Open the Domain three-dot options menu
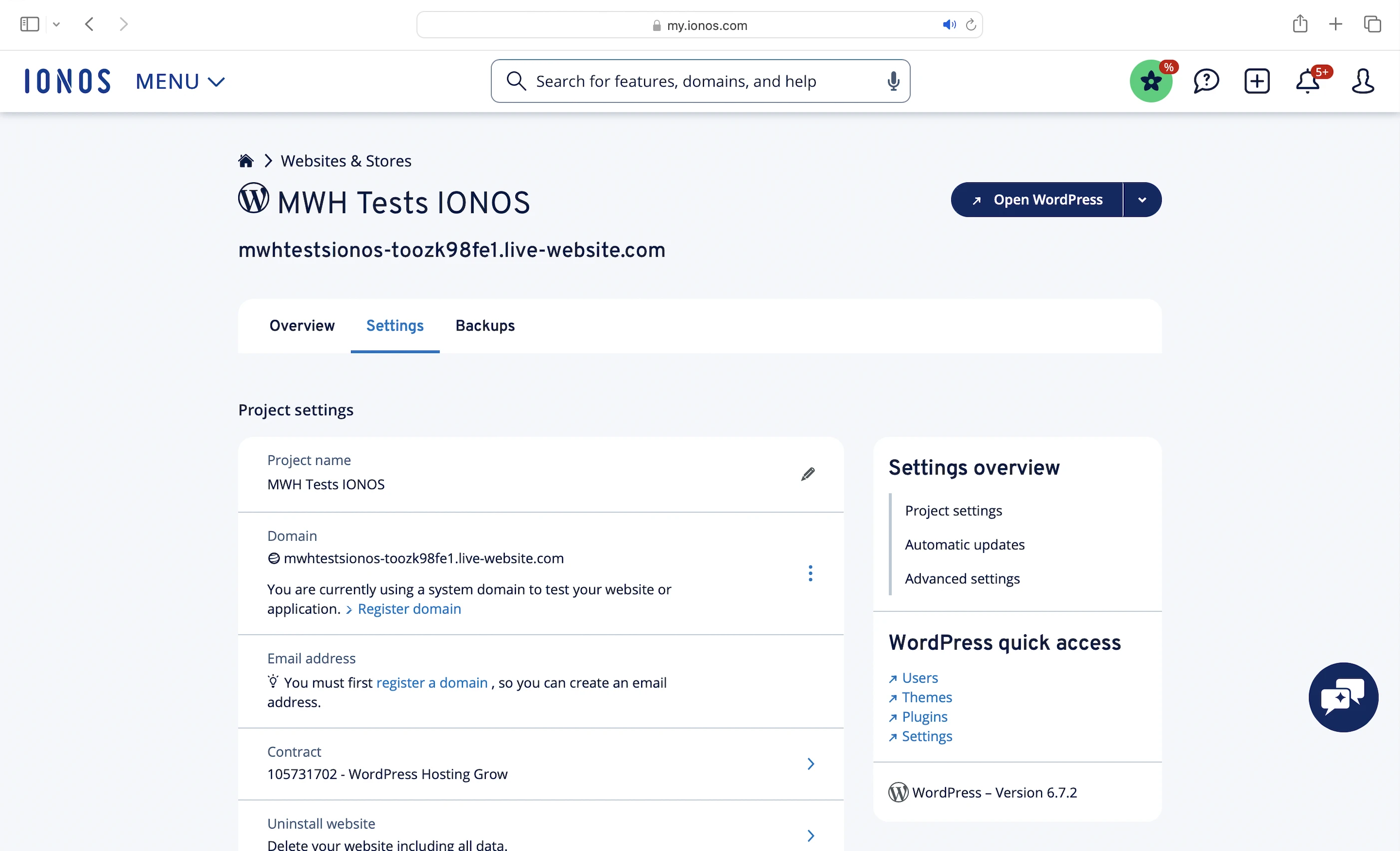Screen dimensions: 1400x851 pyautogui.click(x=810, y=573)
